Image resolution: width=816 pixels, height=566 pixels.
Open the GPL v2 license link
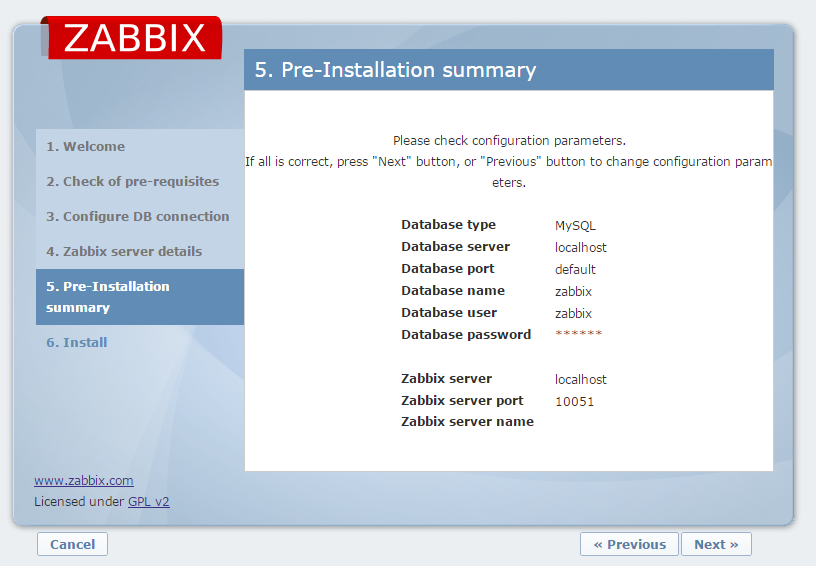pos(149,501)
